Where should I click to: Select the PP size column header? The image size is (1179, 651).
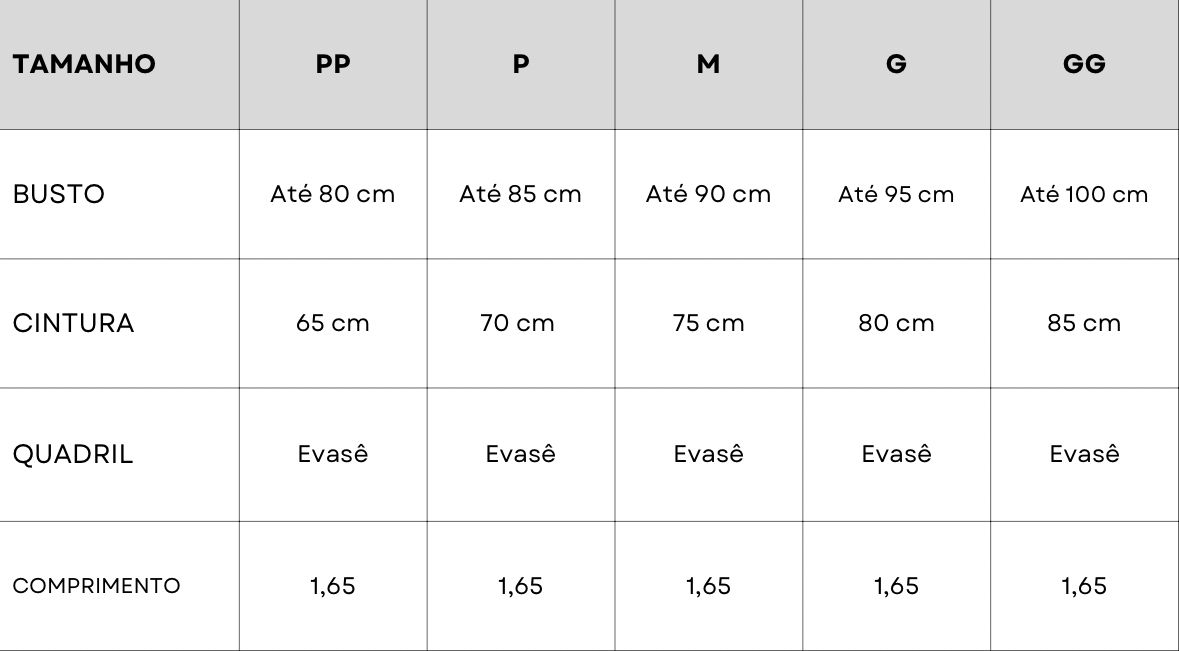(333, 64)
